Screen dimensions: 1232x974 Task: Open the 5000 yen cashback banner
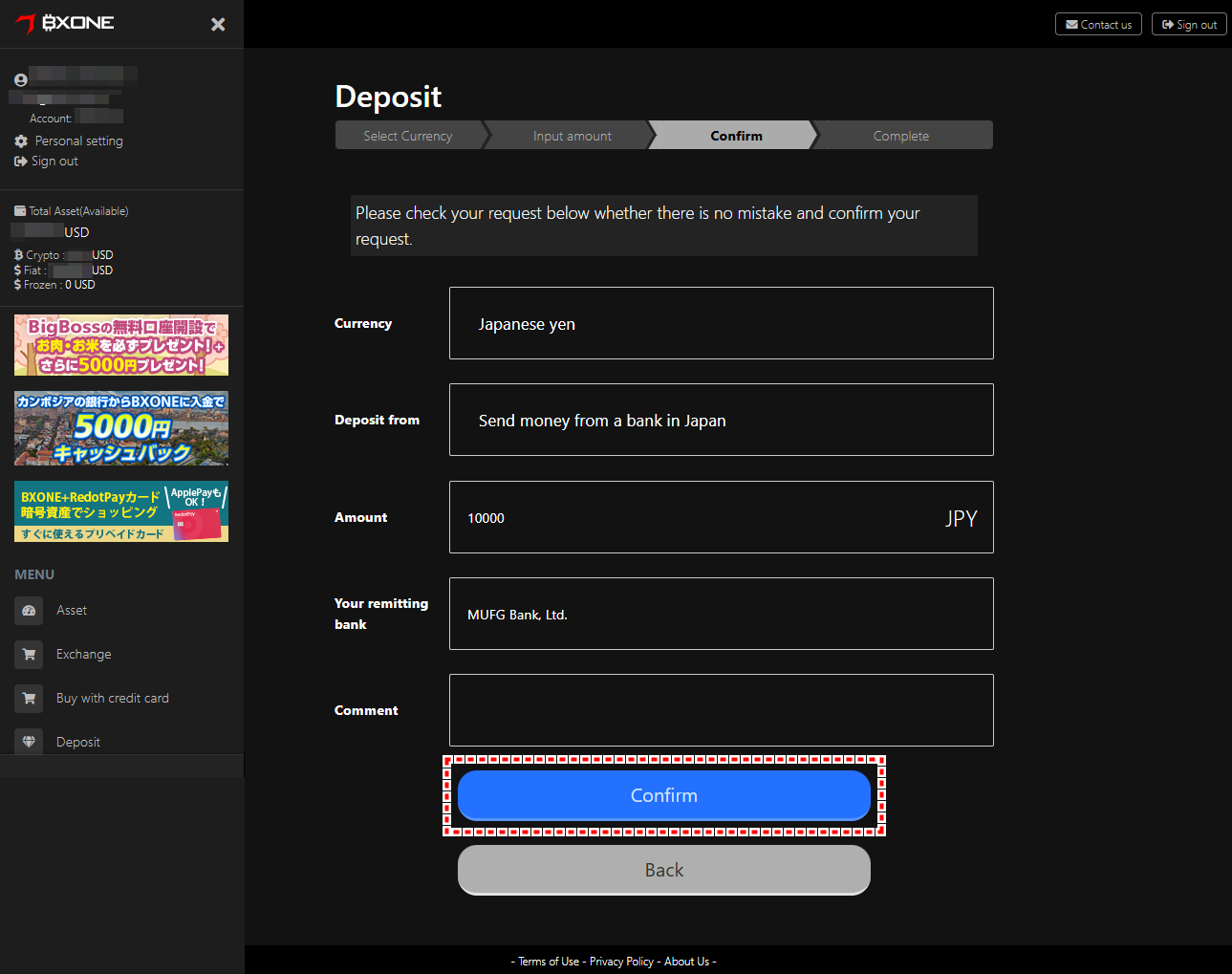pyautogui.click(x=121, y=428)
